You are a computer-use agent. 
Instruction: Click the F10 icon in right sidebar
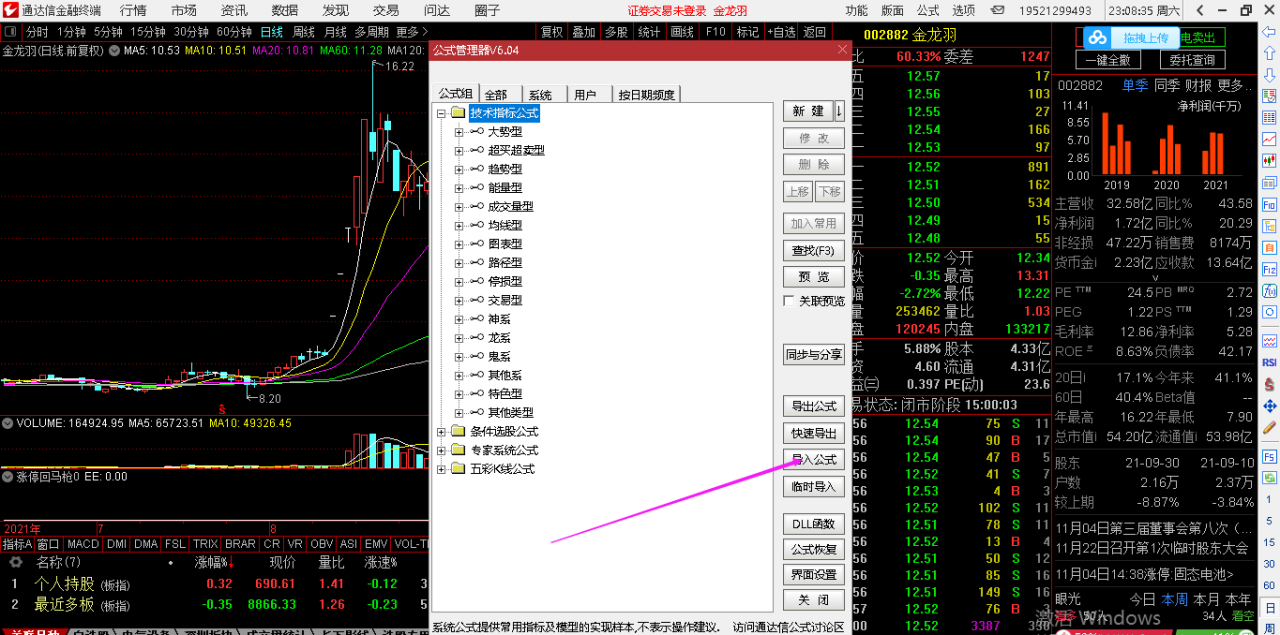click(1269, 204)
